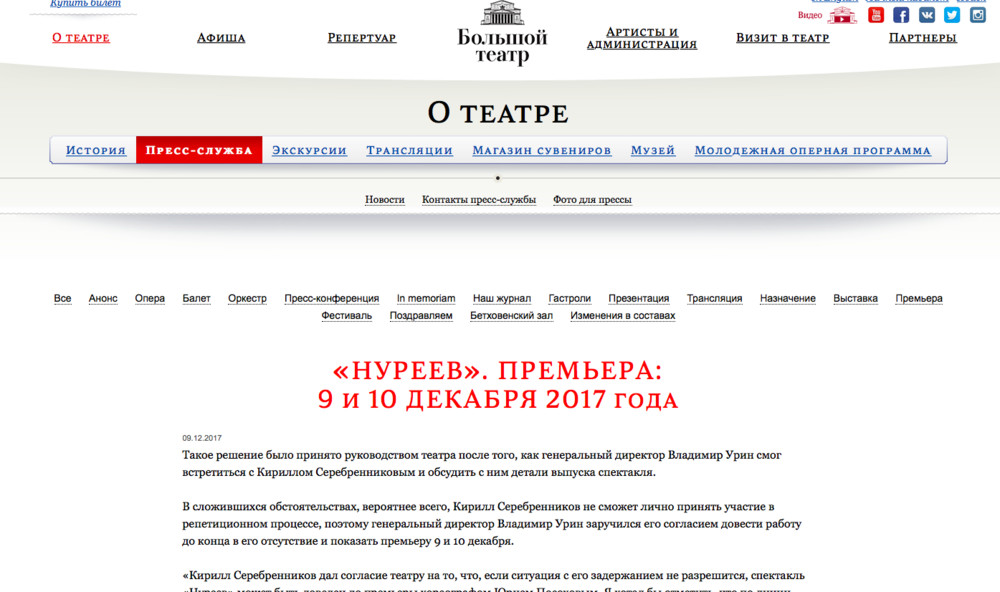Open Фото для прессы link
Screen dimensions: 1000x592
click(x=592, y=200)
